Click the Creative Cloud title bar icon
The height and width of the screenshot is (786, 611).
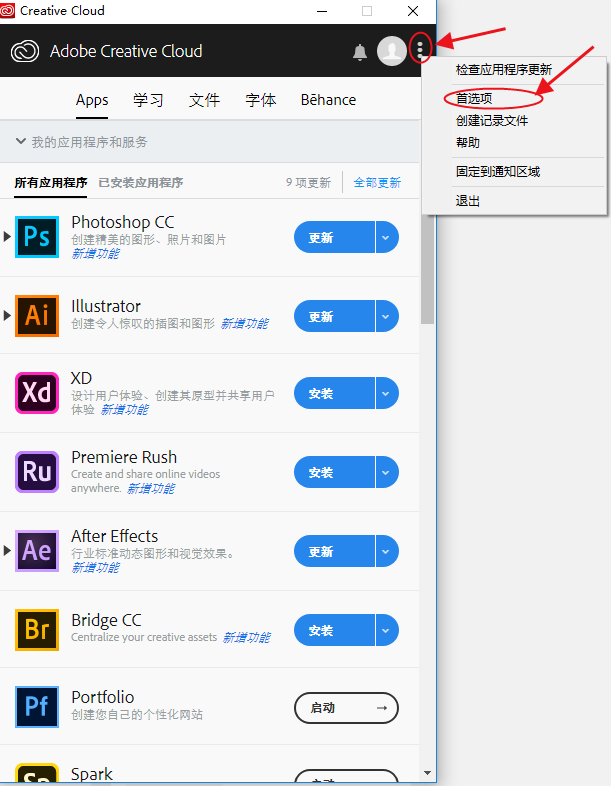pos(8,10)
